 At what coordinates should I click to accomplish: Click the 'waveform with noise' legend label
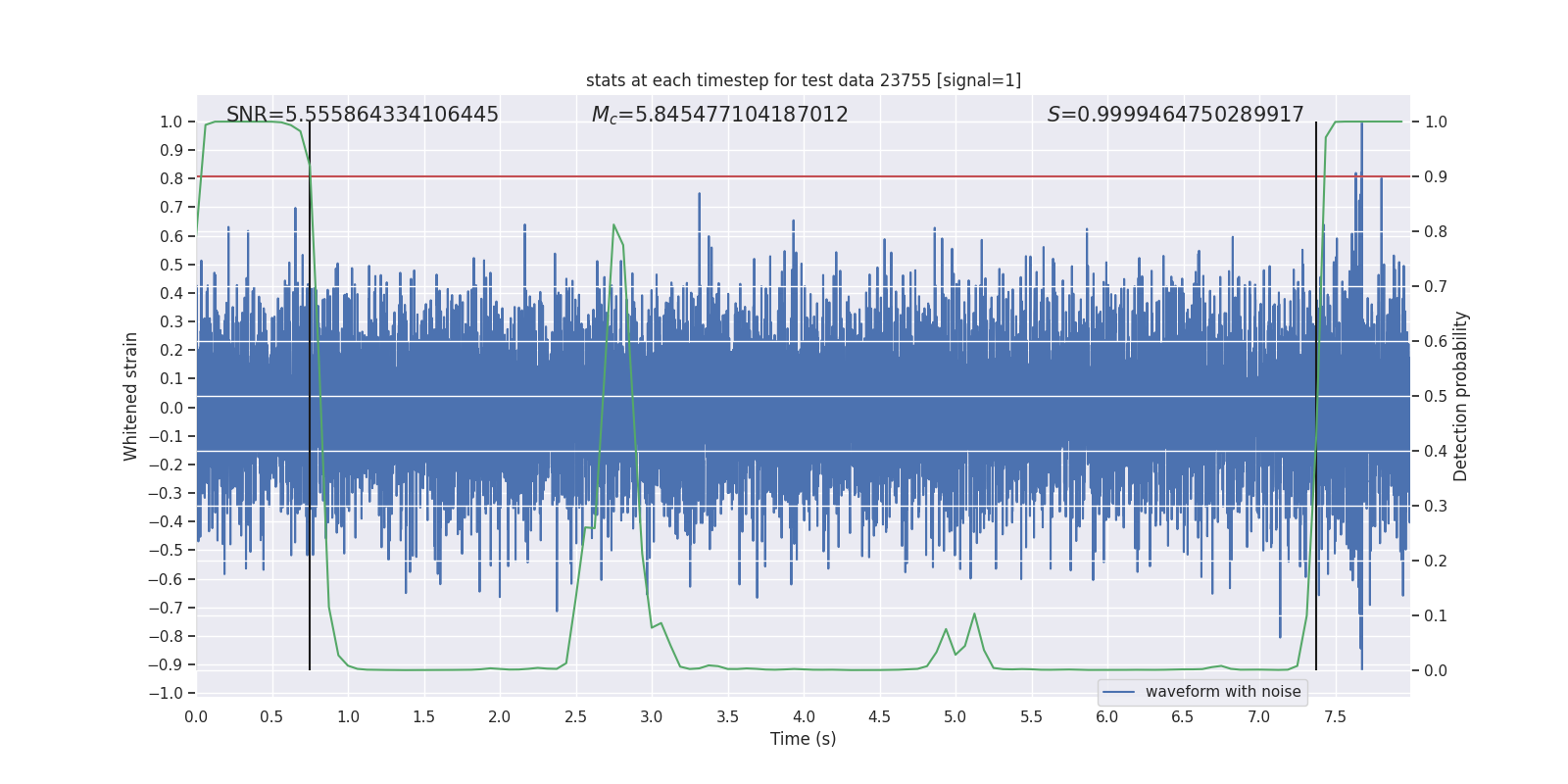pos(1222,692)
